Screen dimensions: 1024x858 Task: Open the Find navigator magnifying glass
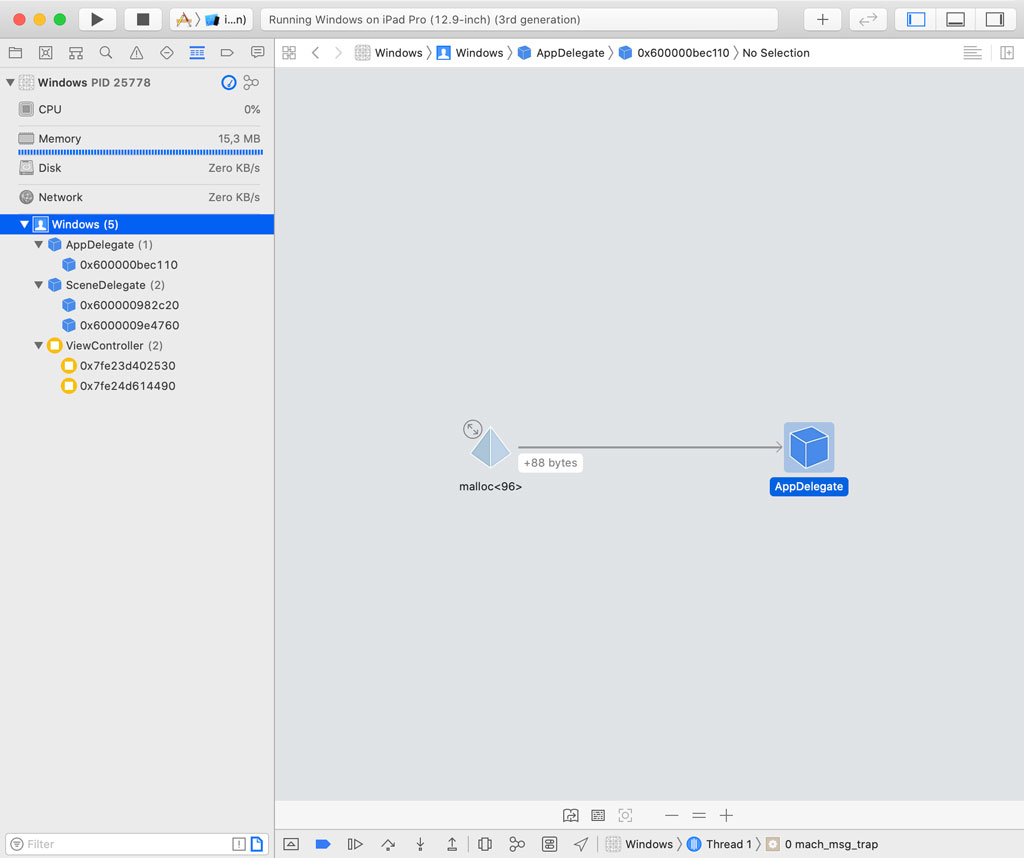click(105, 52)
